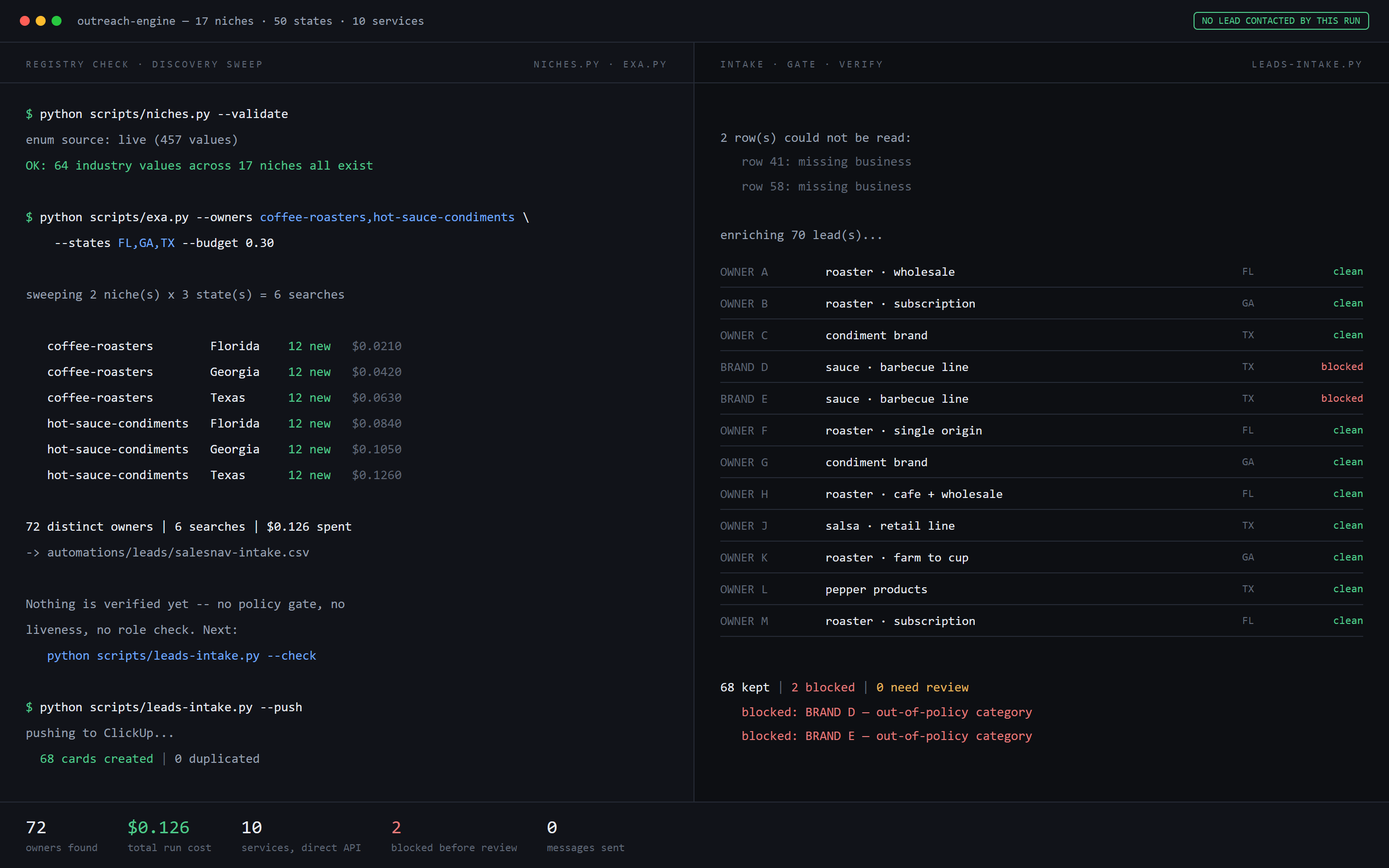Screen dimensions: 1389x868
Task: Click 'row 58: missing business' line
Action: click(826, 186)
